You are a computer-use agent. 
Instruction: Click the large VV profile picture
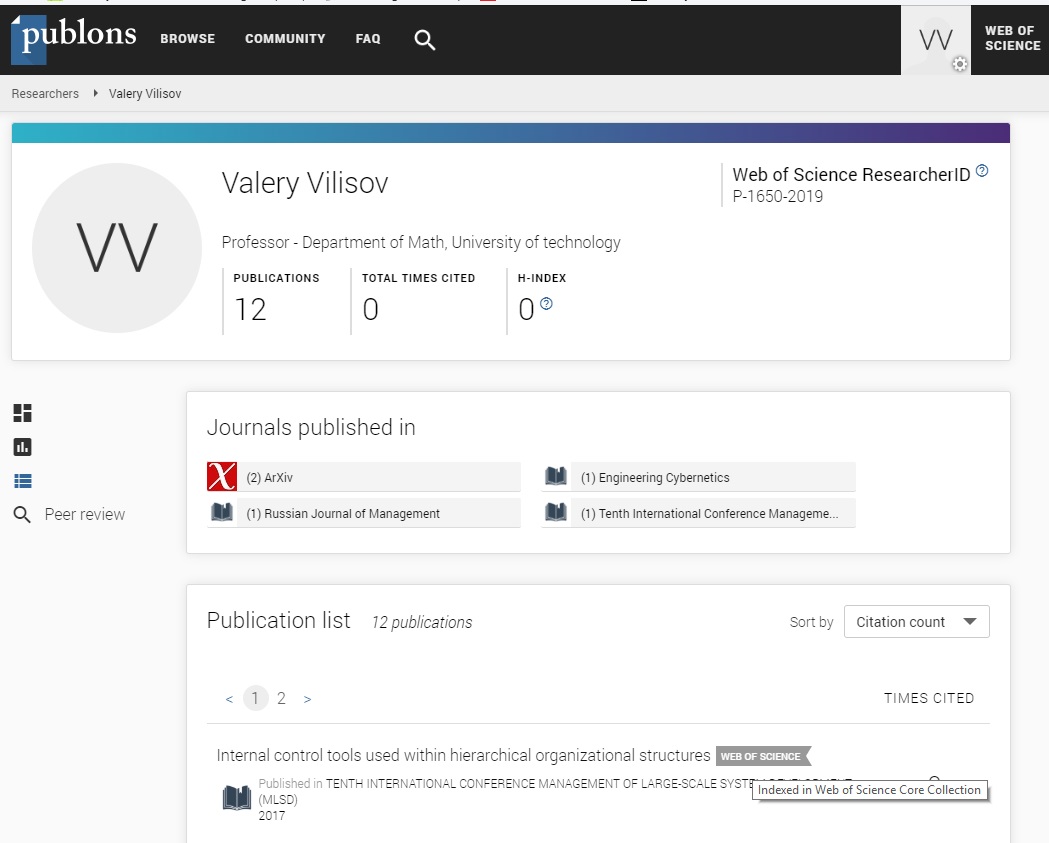coord(116,248)
